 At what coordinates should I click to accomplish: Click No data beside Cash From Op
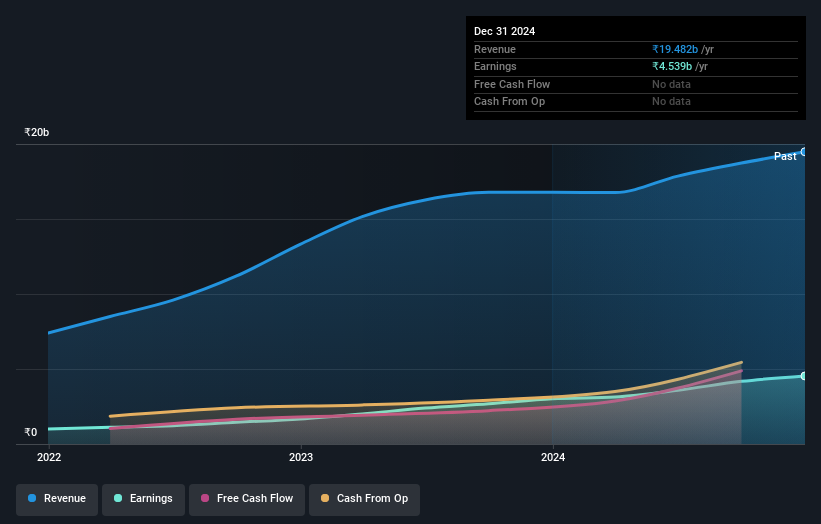pyautogui.click(x=671, y=102)
